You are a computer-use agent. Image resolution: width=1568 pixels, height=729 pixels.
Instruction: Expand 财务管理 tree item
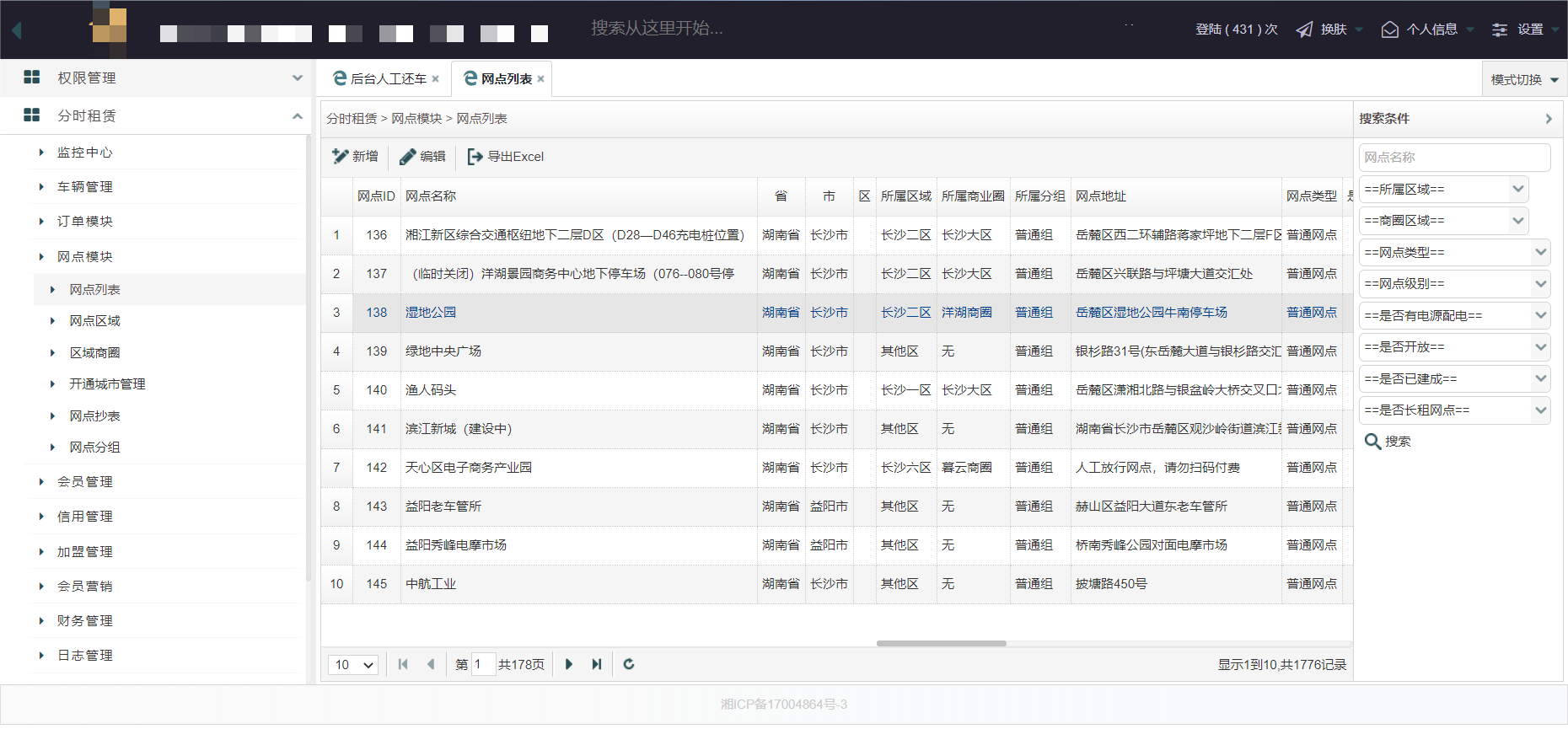(x=40, y=621)
